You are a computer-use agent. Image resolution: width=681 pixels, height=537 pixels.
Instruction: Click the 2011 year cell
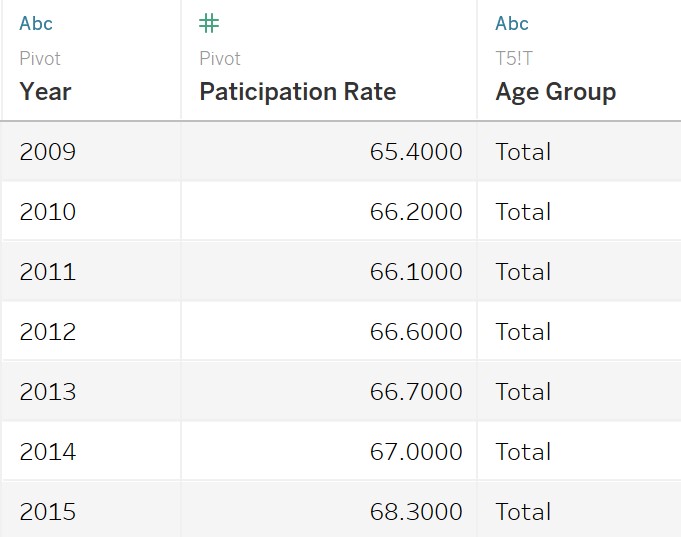click(47, 272)
